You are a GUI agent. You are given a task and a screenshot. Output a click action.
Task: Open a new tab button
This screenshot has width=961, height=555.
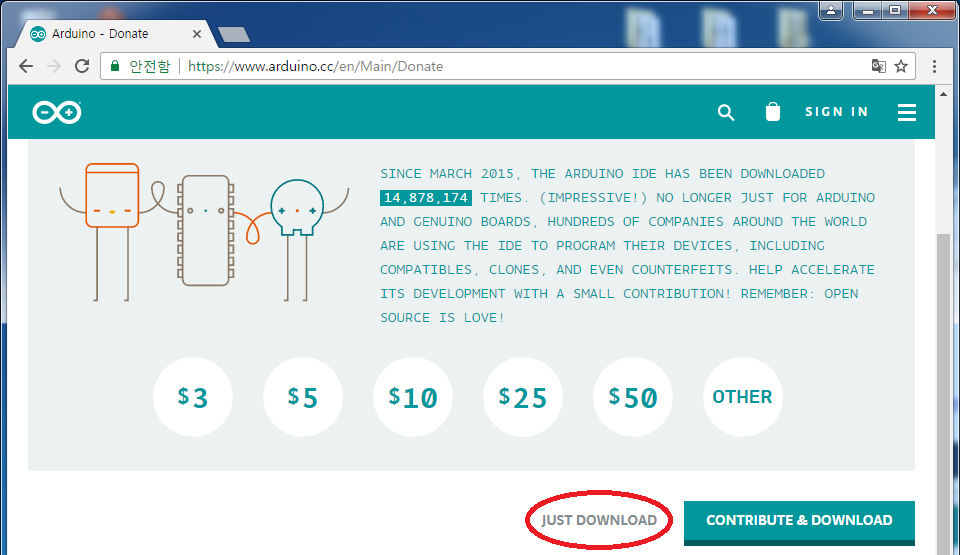(x=234, y=34)
